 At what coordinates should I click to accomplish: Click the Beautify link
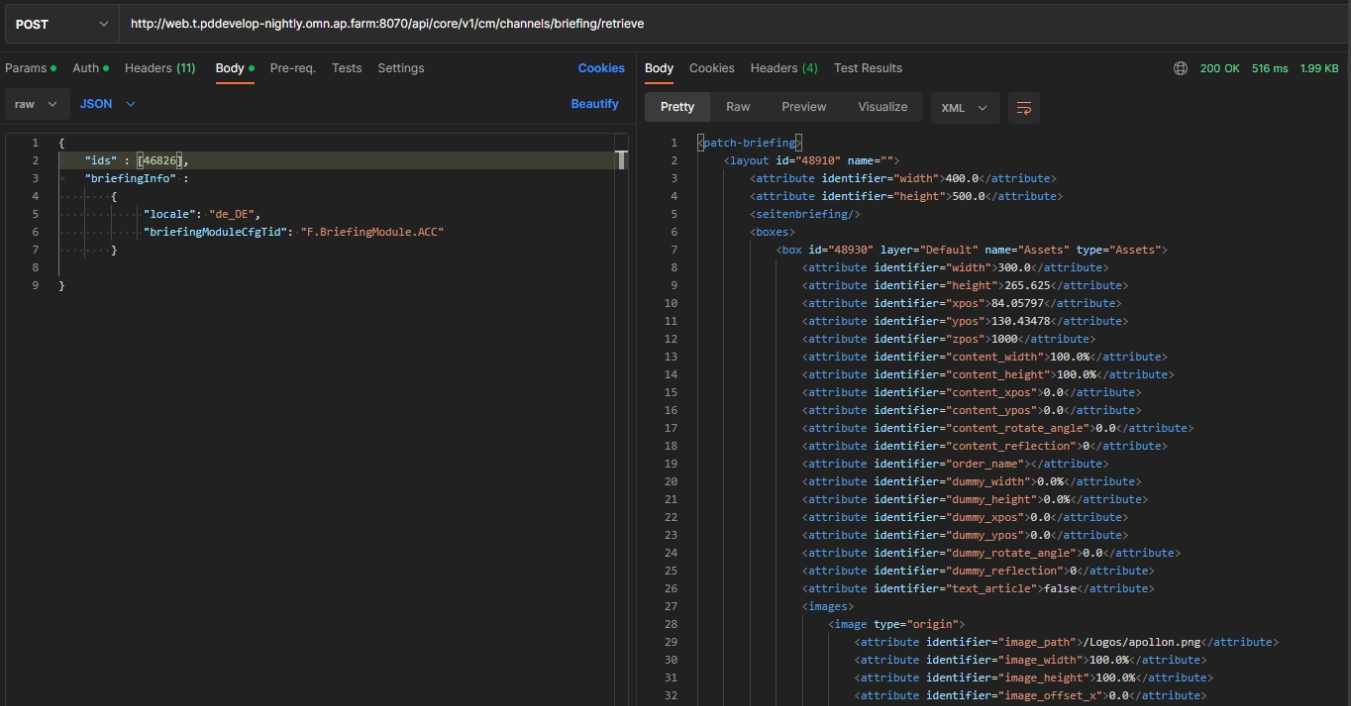pyautogui.click(x=594, y=104)
